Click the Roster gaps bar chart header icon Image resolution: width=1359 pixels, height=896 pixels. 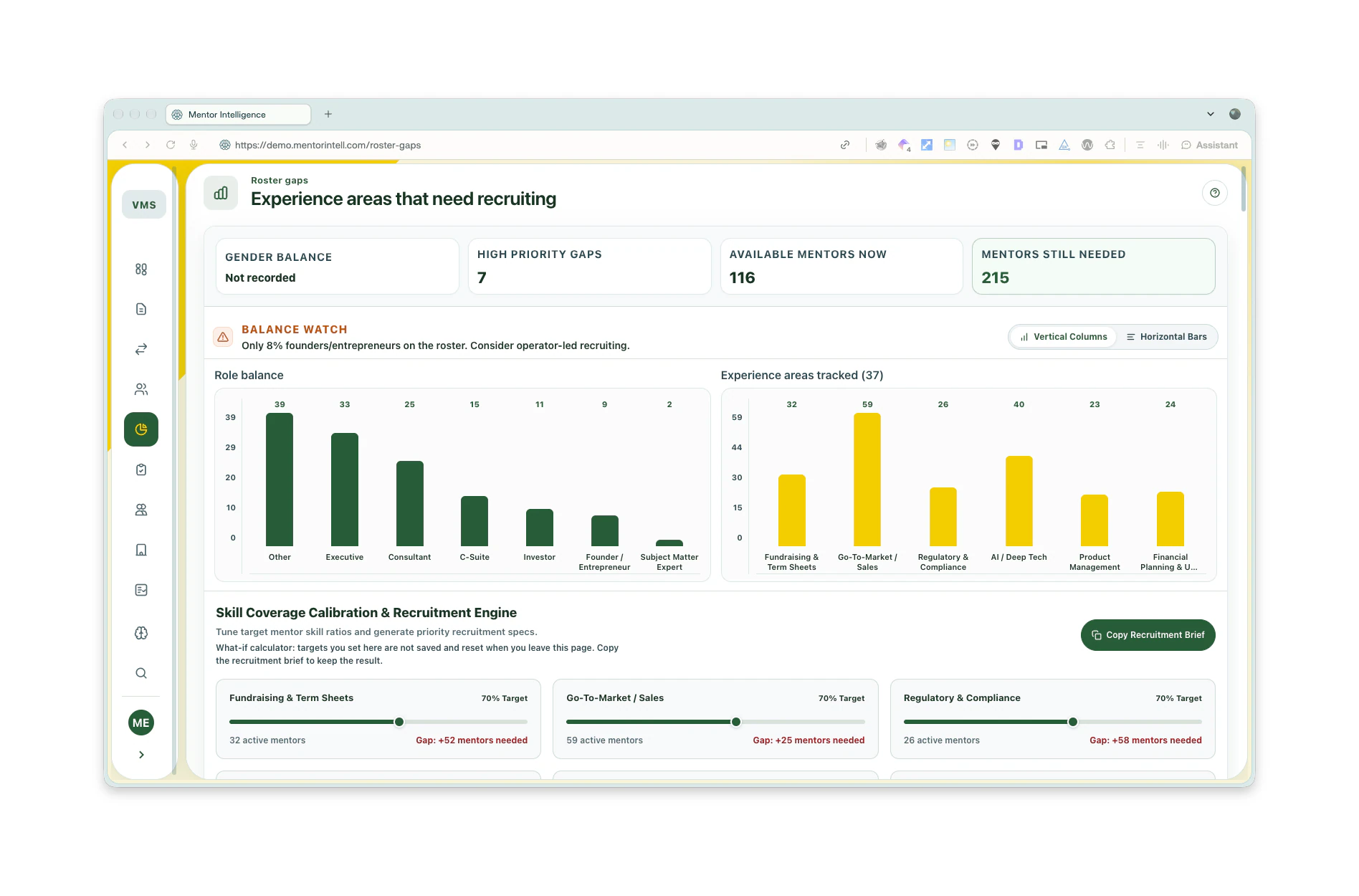coord(221,193)
